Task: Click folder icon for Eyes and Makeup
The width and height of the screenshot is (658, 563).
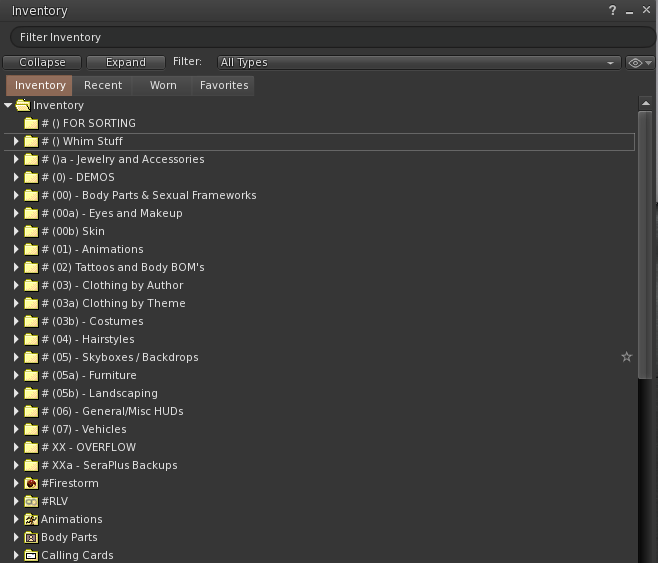Action: pyautogui.click(x=31, y=214)
